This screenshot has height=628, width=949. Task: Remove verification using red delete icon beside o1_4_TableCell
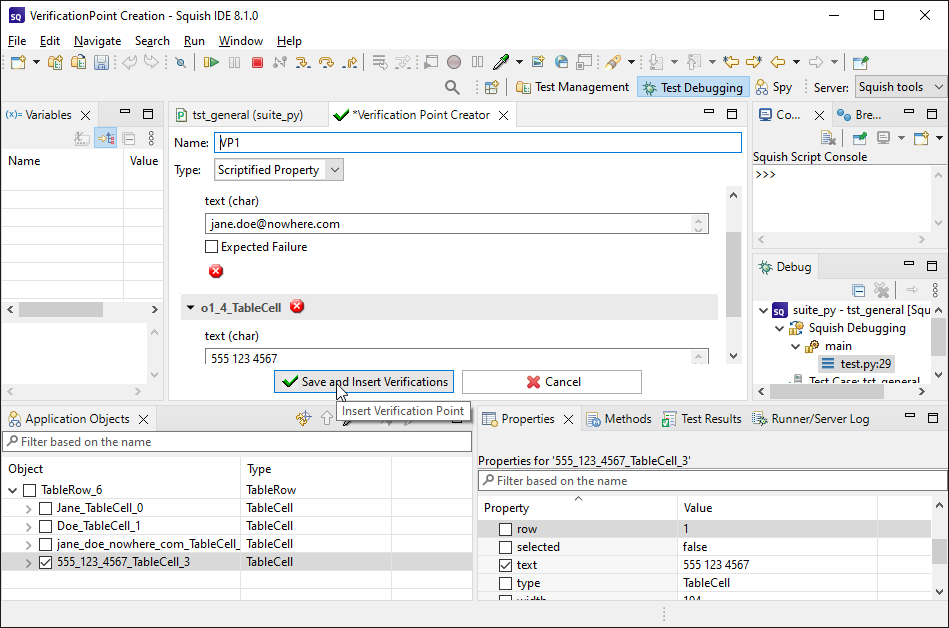pyautogui.click(x=297, y=306)
